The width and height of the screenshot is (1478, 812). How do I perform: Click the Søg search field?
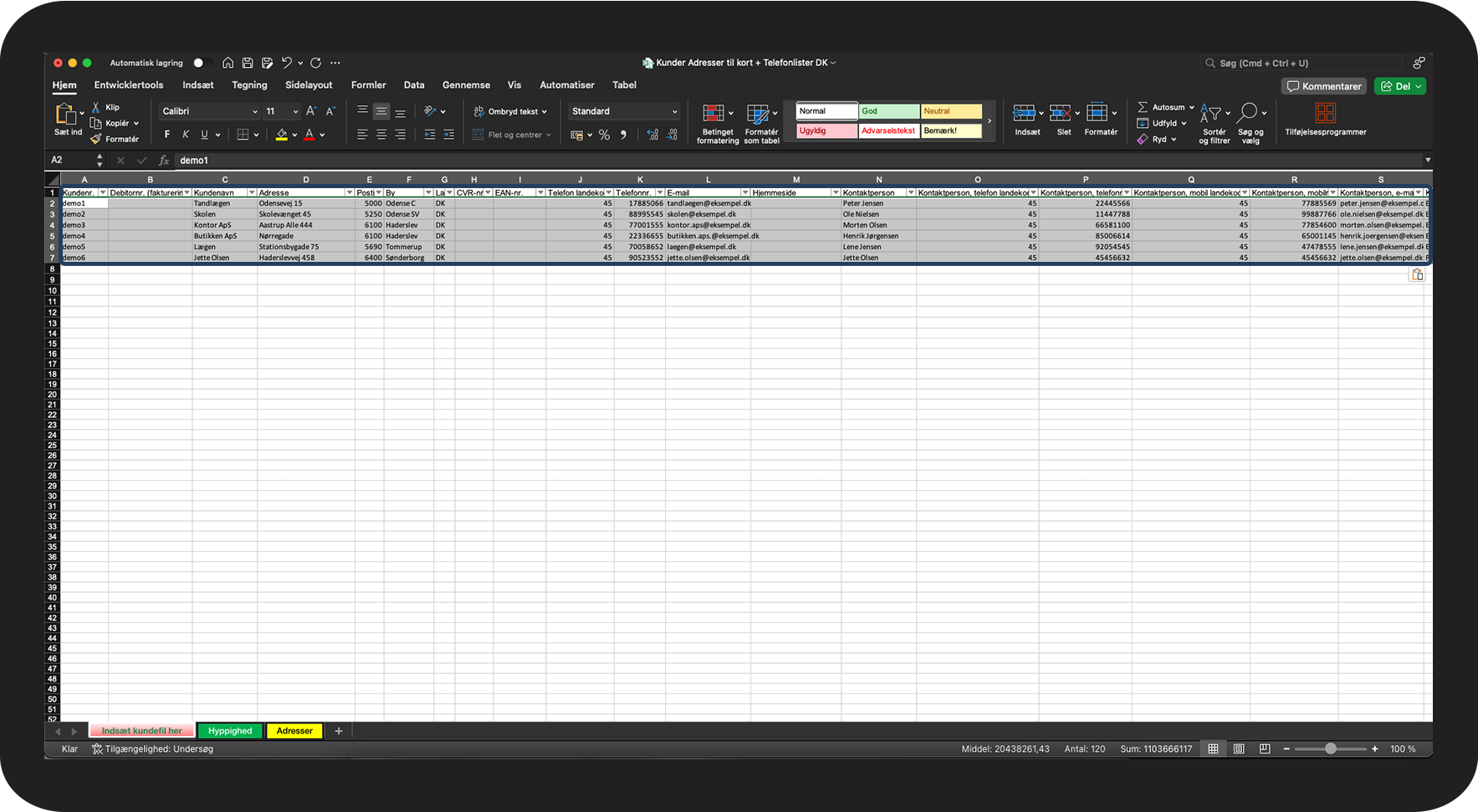(x=1301, y=63)
